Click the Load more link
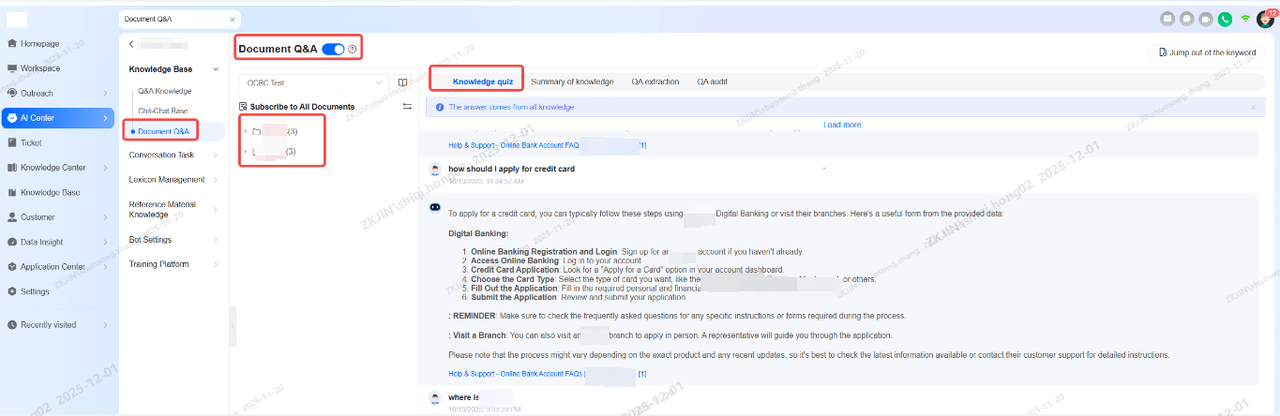 coord(842,125)
